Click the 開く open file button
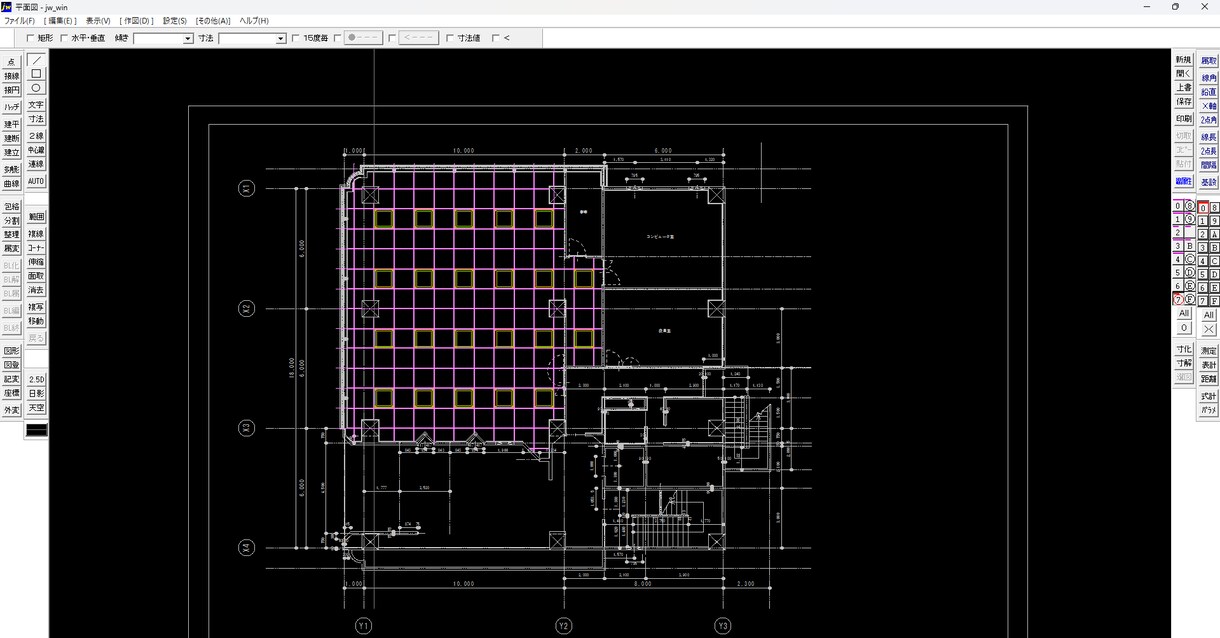Screen dimensions: 1220x638 [1183, 74]
